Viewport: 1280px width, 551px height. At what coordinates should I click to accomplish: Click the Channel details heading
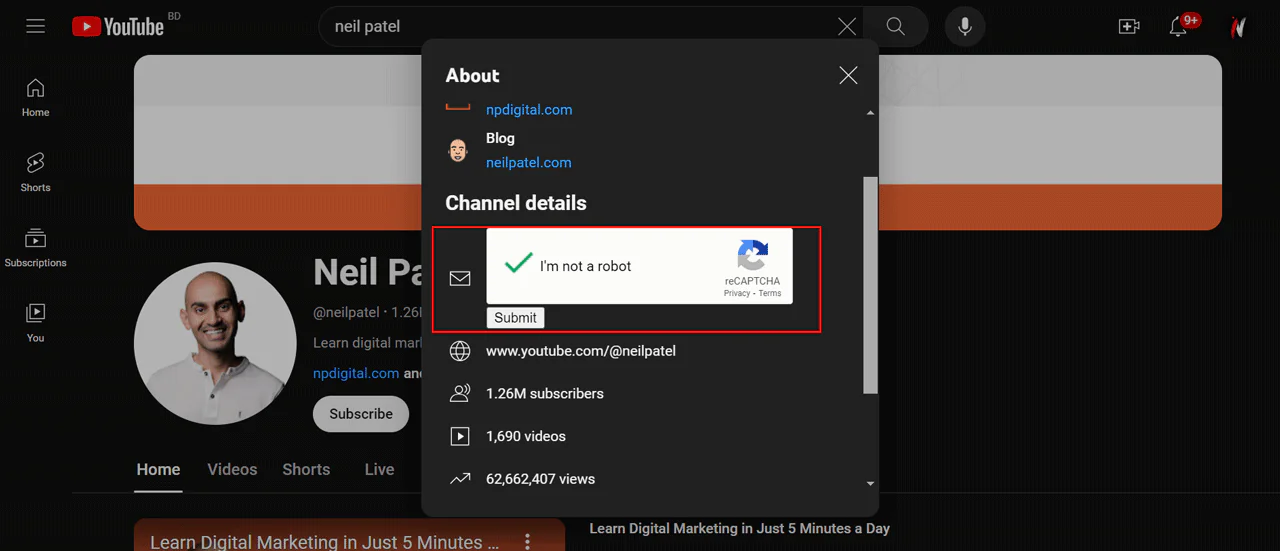pos(516,203)
